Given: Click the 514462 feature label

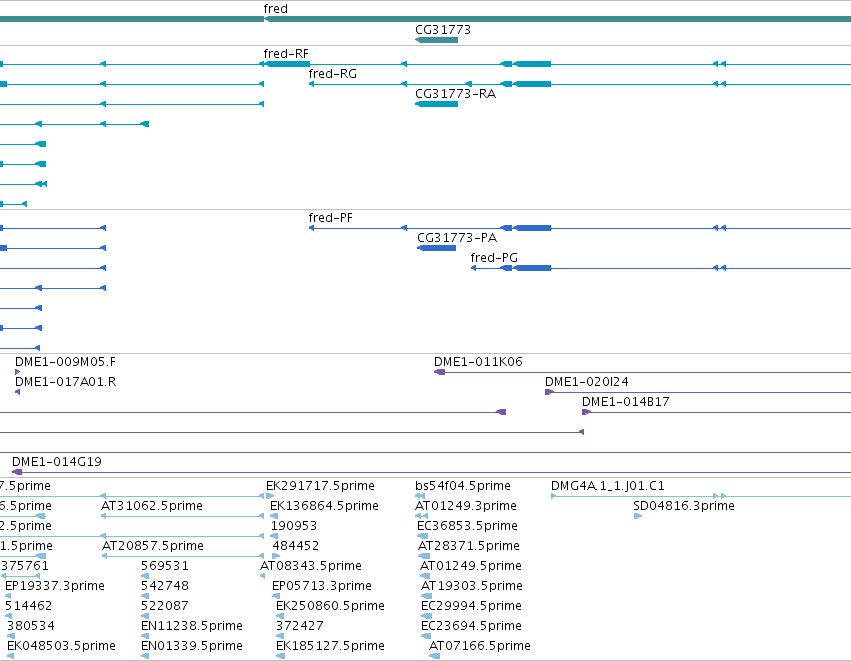Looking at the screenshot, I should coord(29,606).
